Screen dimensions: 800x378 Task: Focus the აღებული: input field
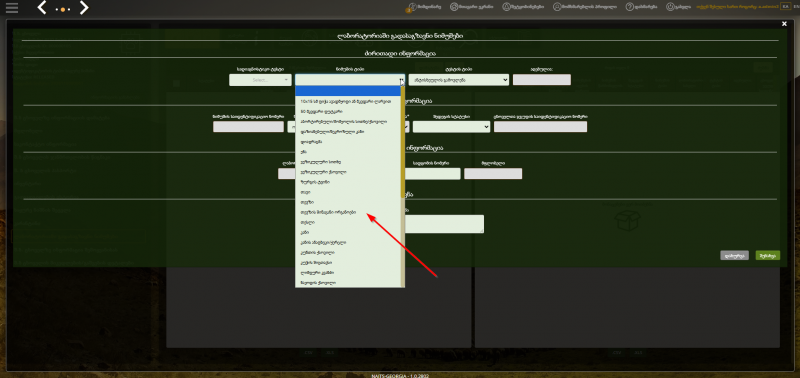[x=542, y=80]
